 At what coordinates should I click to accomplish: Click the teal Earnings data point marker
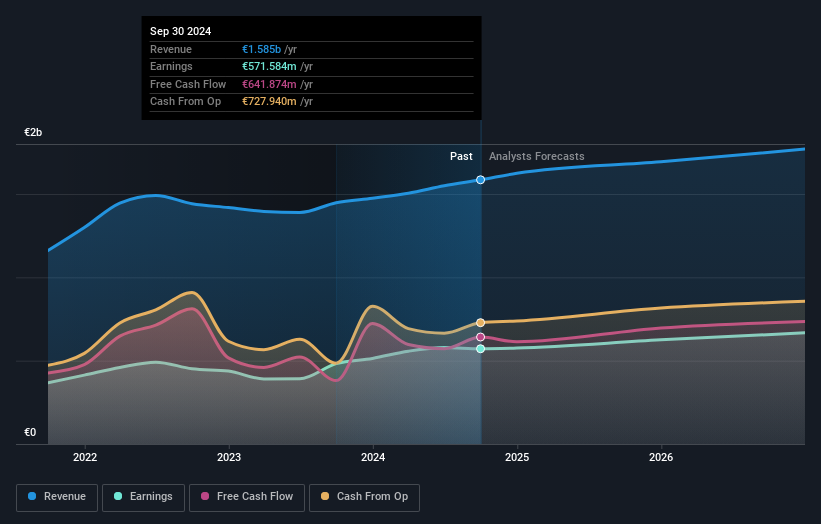(x=481, y=349)
